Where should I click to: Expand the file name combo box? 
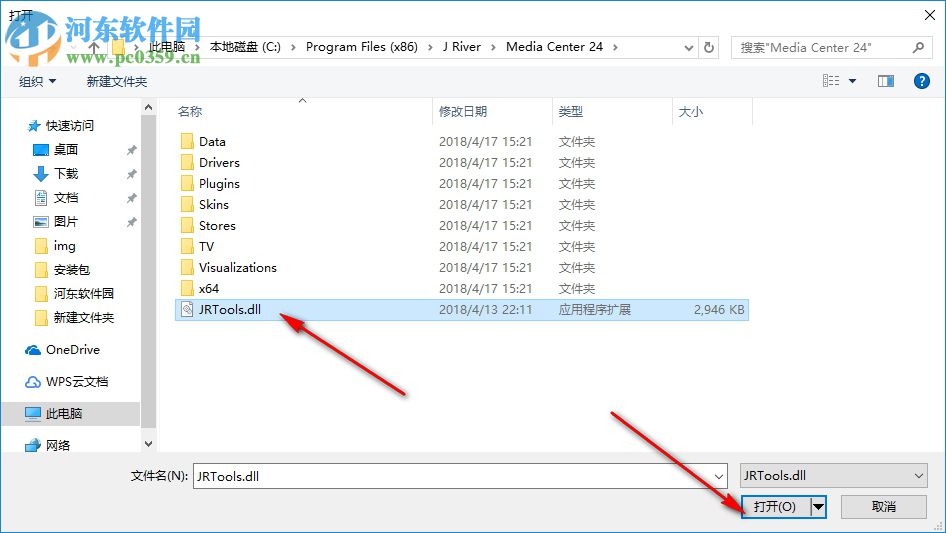(x=719, y=476)
